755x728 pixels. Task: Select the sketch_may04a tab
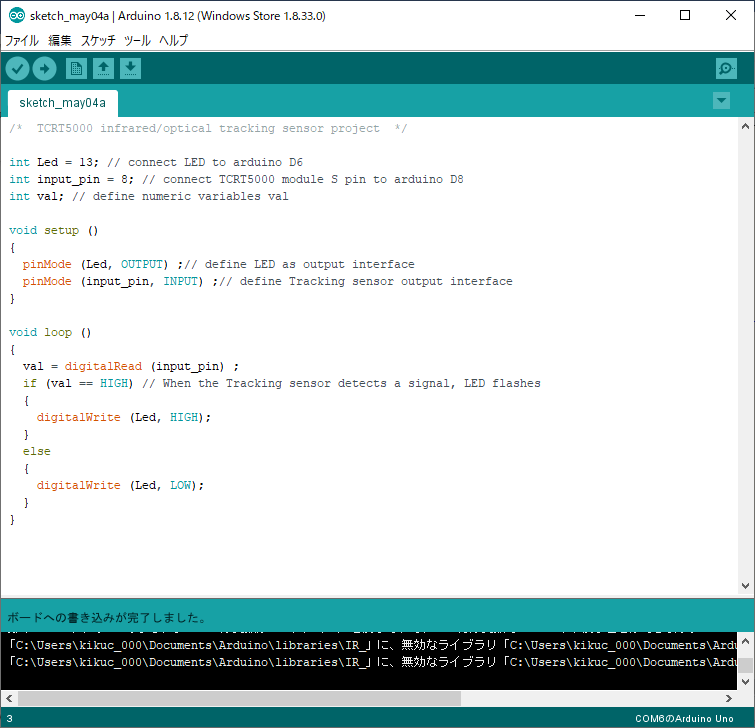[62, 103]
